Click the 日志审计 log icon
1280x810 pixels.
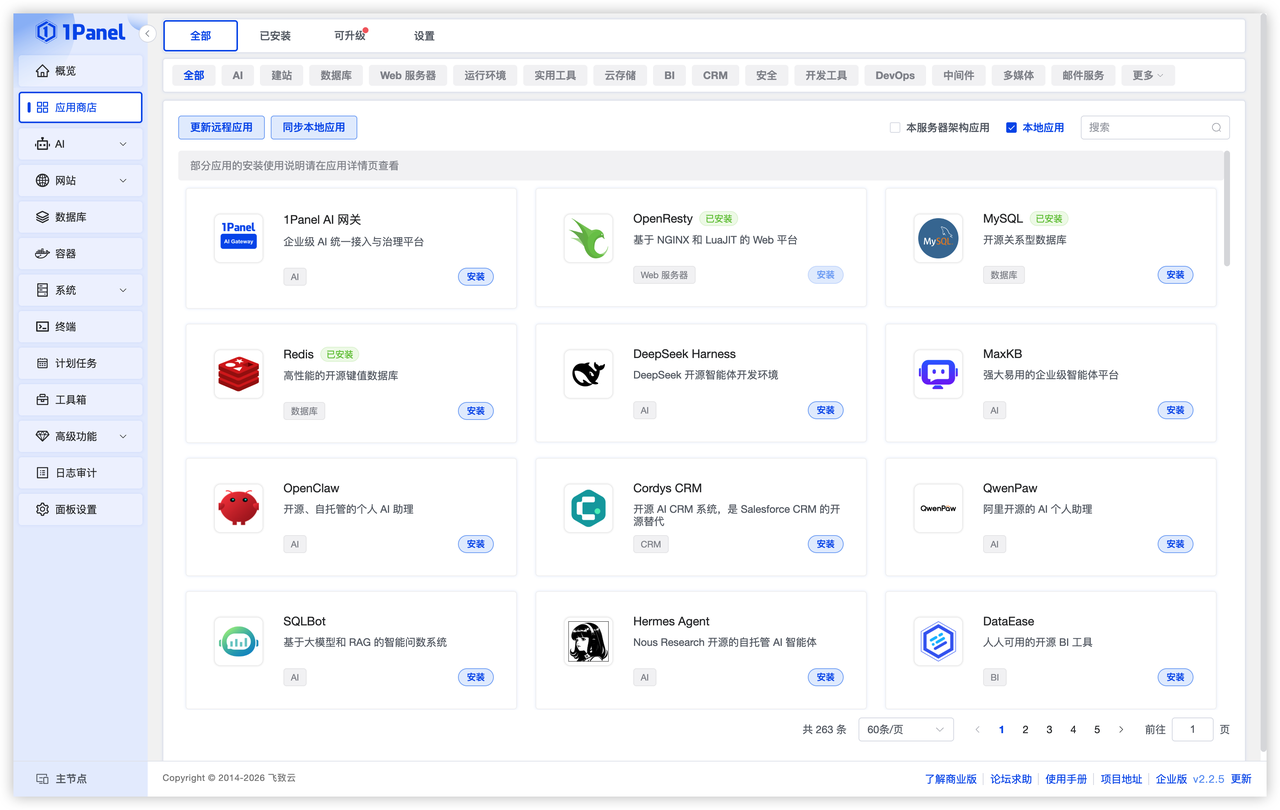point(42,472)
